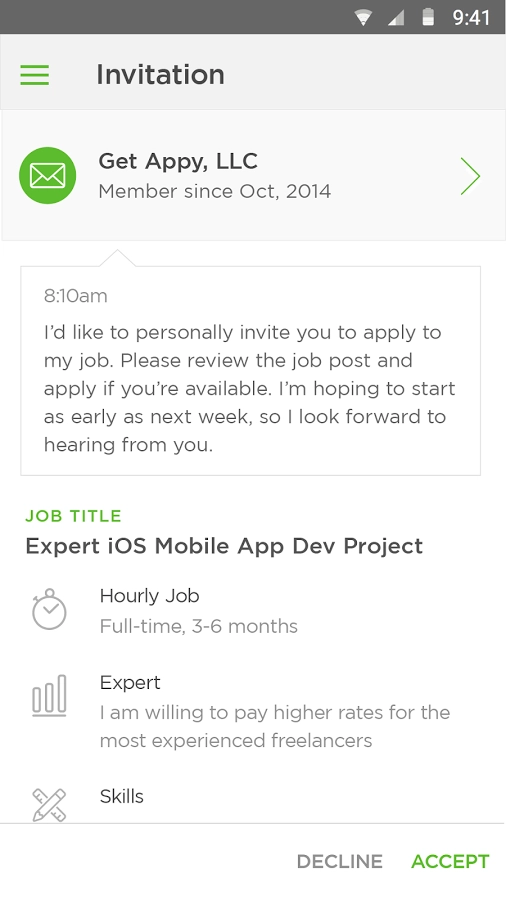This screenshot has width=506, height=900.
Task: Click the stopwatch Hourly Job icon
Action: (49, 609)
